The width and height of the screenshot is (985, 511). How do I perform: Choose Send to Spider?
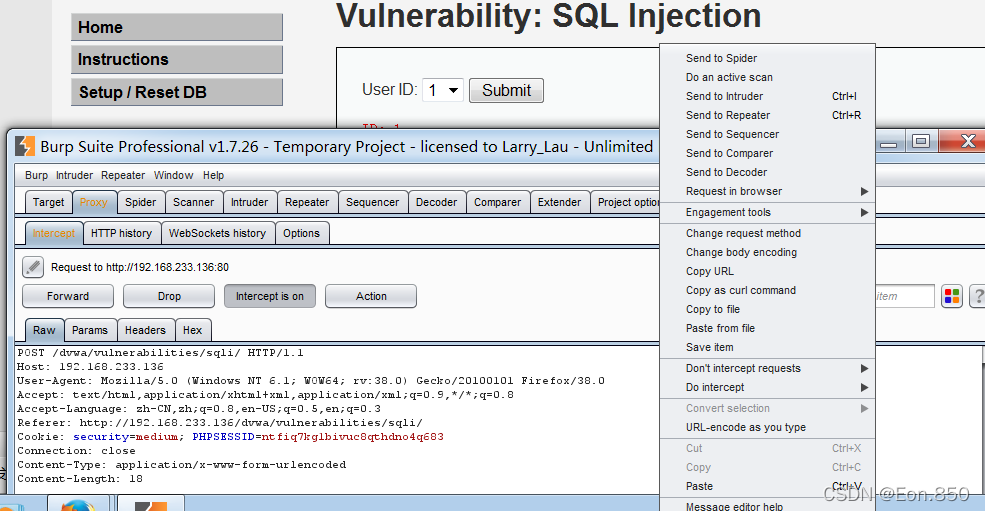click(x=767, y=58)
